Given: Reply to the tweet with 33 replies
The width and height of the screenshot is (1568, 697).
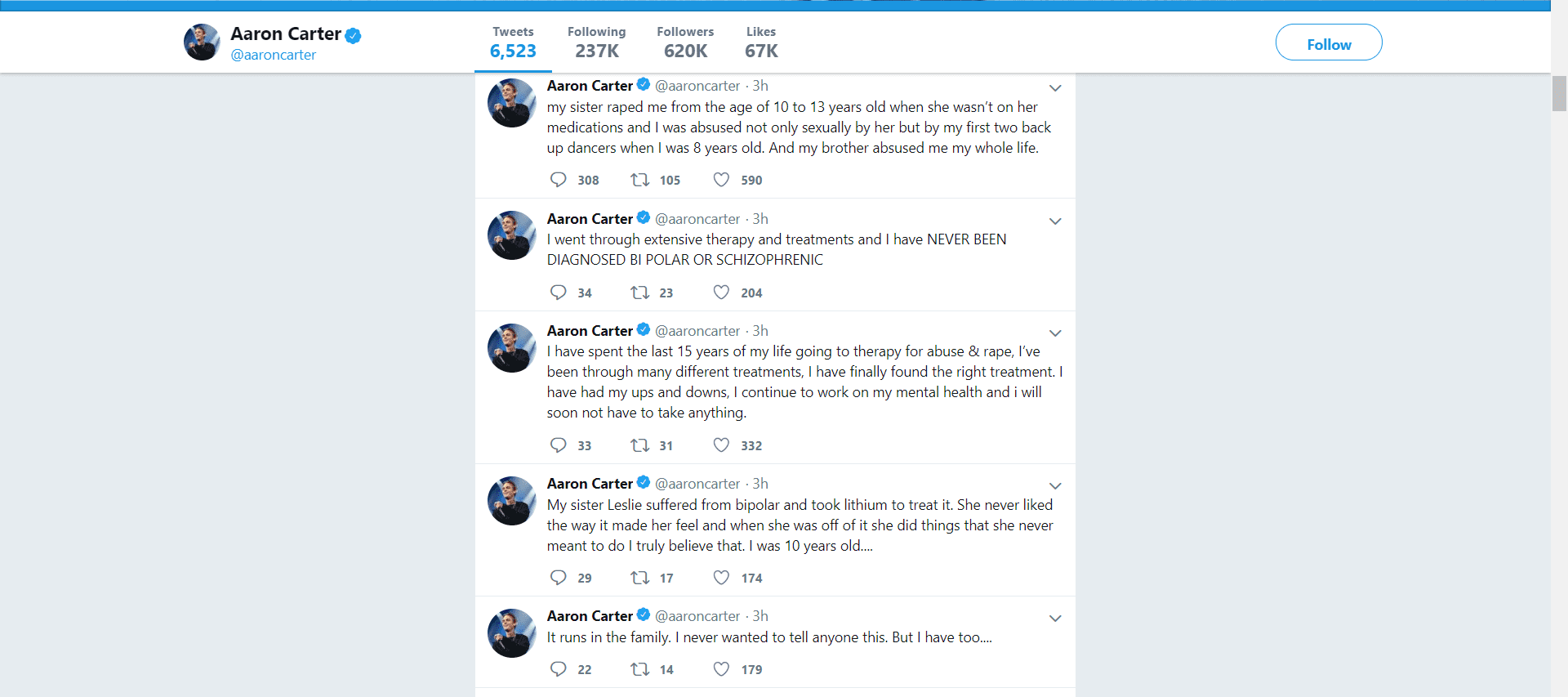Looking at the screenshot, I should [x=559, y=445].
